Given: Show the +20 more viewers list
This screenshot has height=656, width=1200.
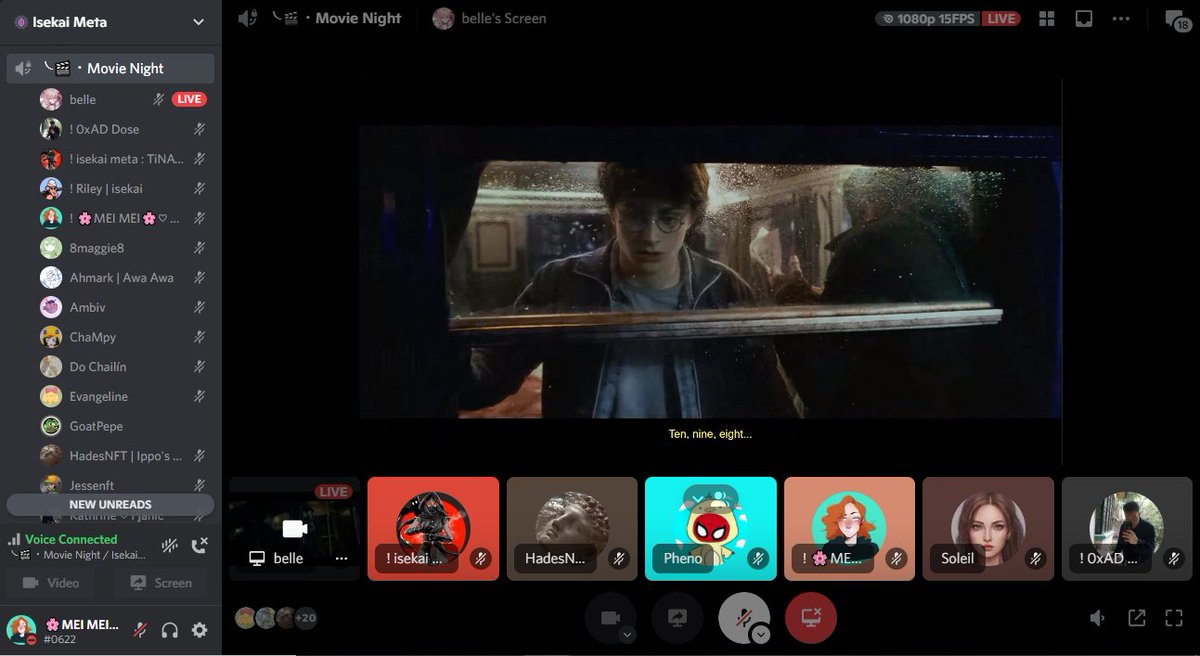Looking at the screenshot, I should (306, 618).
